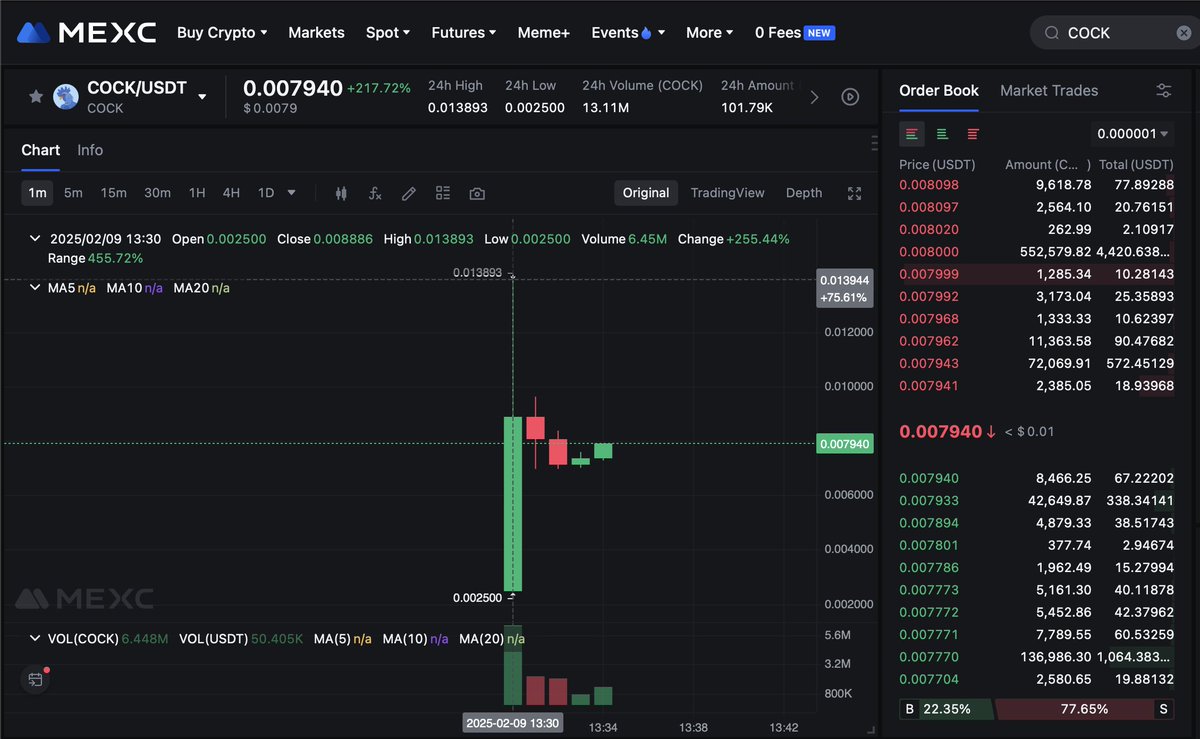Click Events menu link
1200x739 pixels.
[614, 33]
